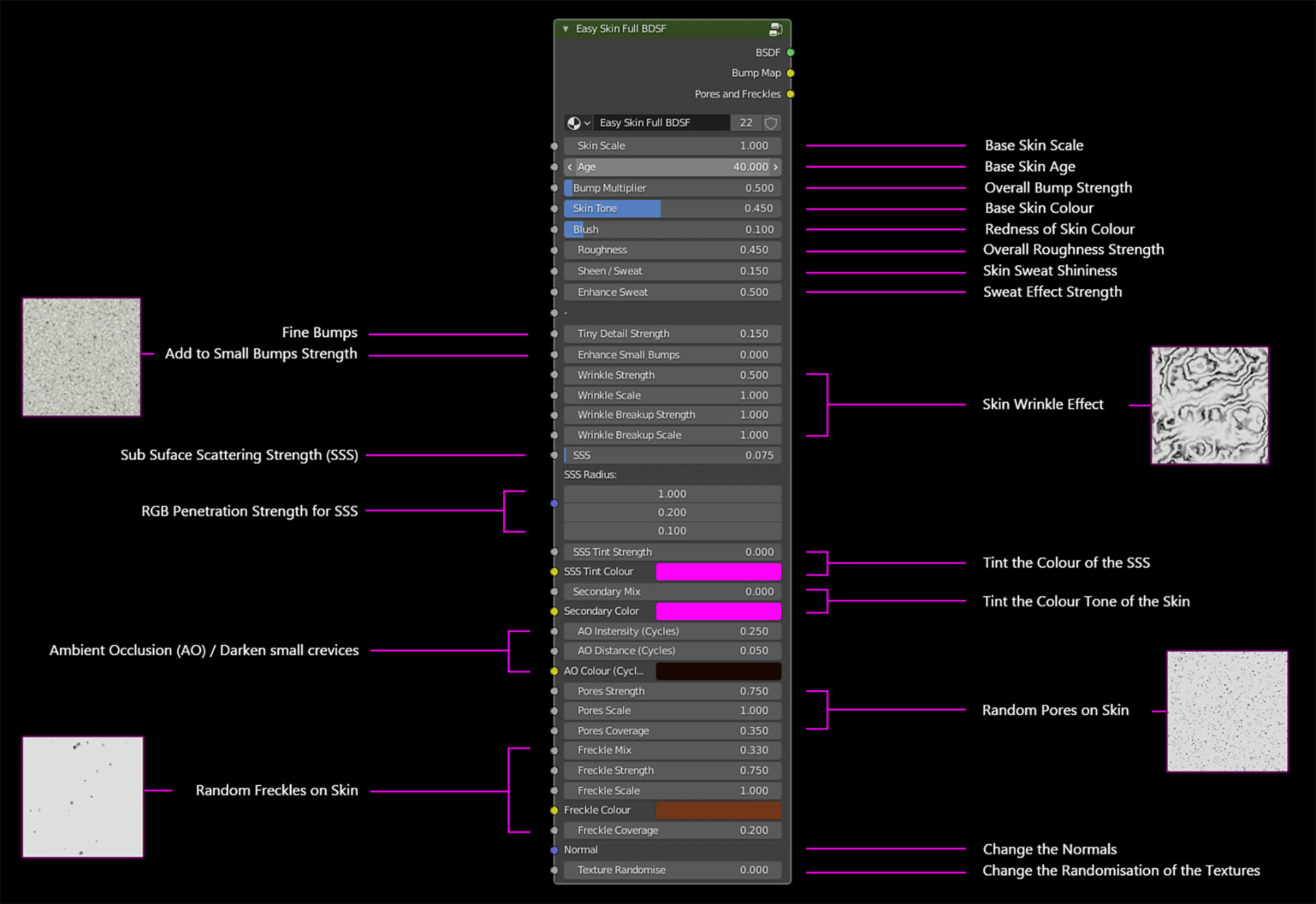Viewport: 1316px width, 904px height.
Task: Decrease Age with the left arrow
Action: click(570, 167)
